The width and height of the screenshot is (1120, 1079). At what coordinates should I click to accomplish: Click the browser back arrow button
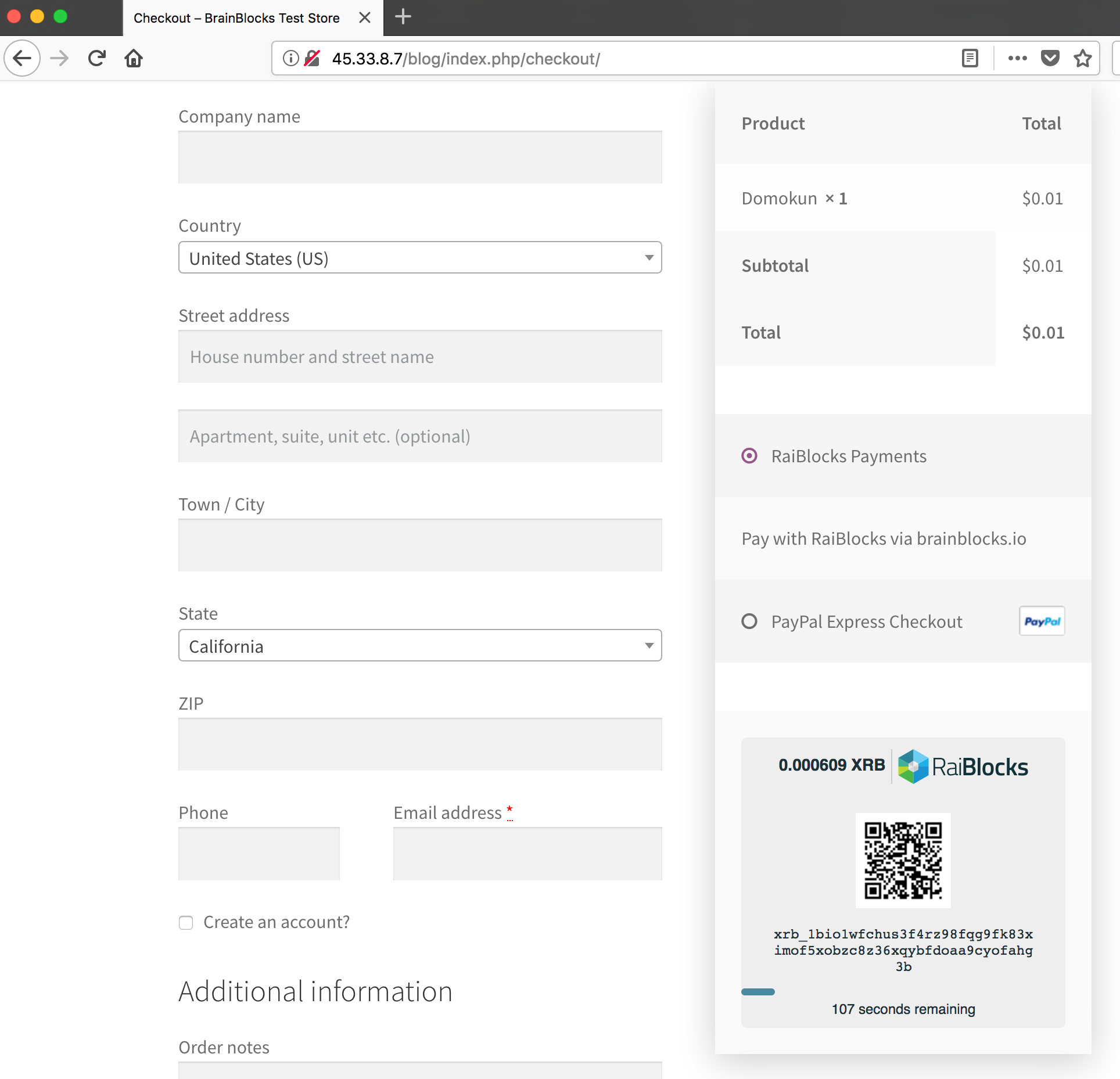coord(22,58)
